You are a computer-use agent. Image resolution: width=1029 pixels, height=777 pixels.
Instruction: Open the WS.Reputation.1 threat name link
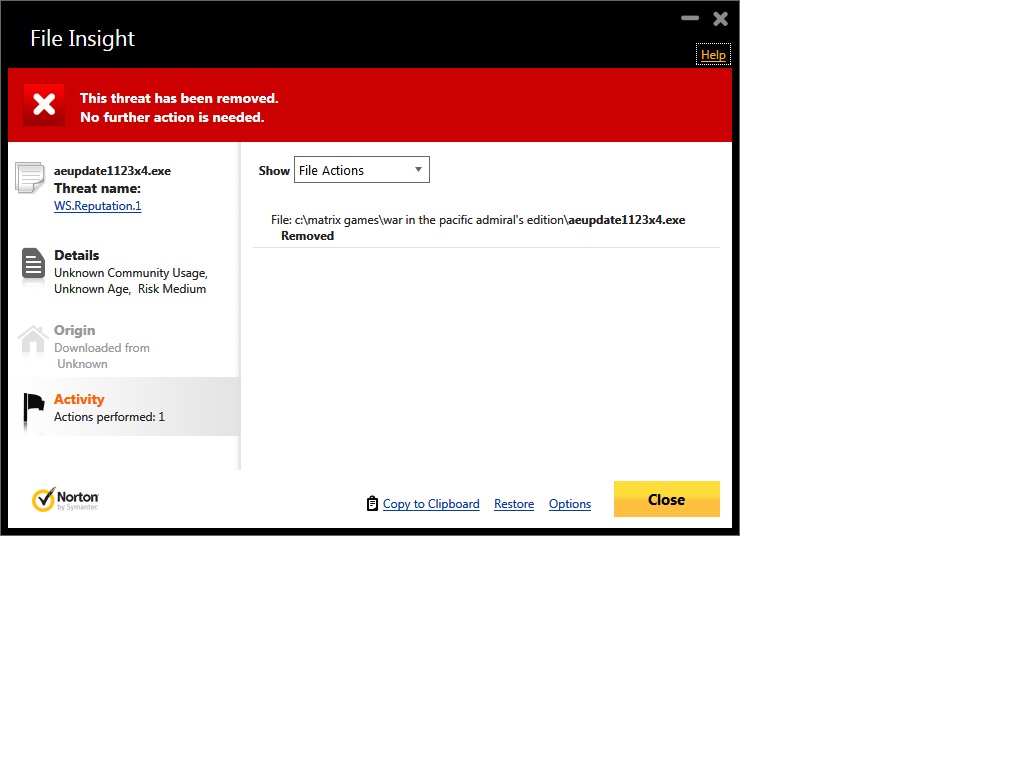tap(97, 206)
